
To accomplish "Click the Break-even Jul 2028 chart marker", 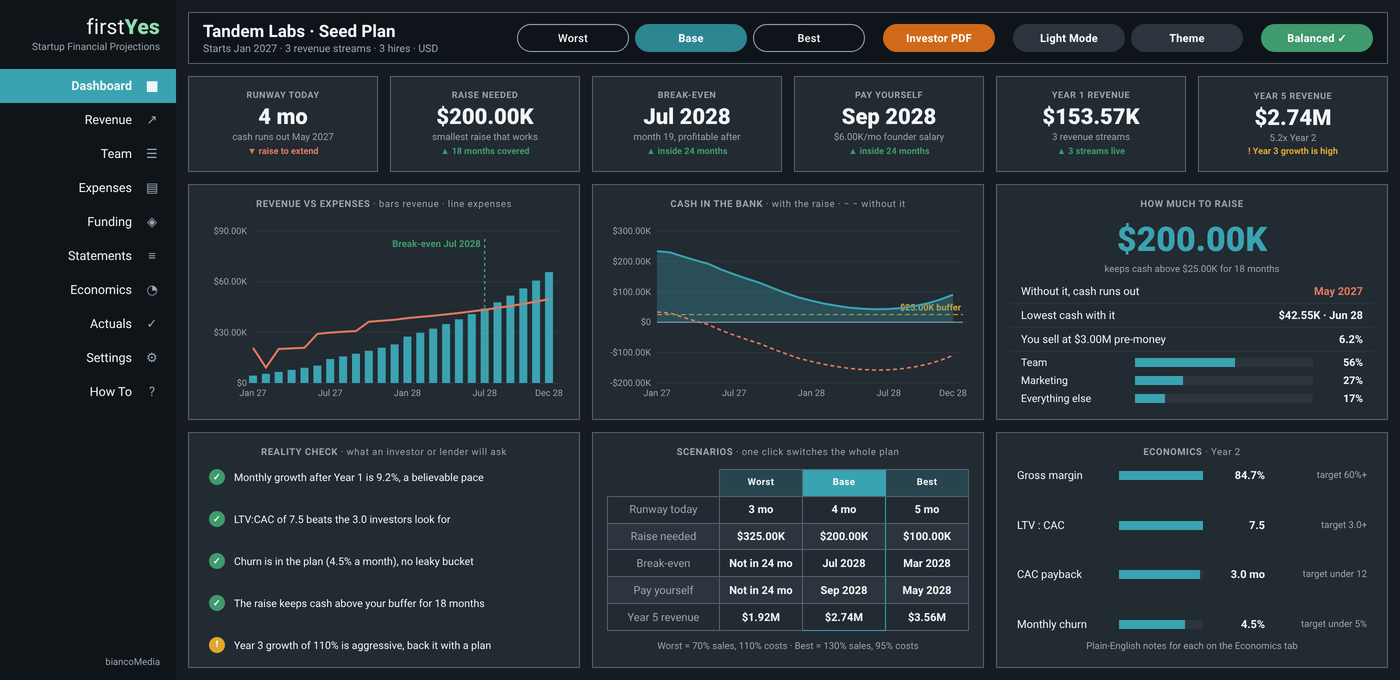I will click(436, 244).
